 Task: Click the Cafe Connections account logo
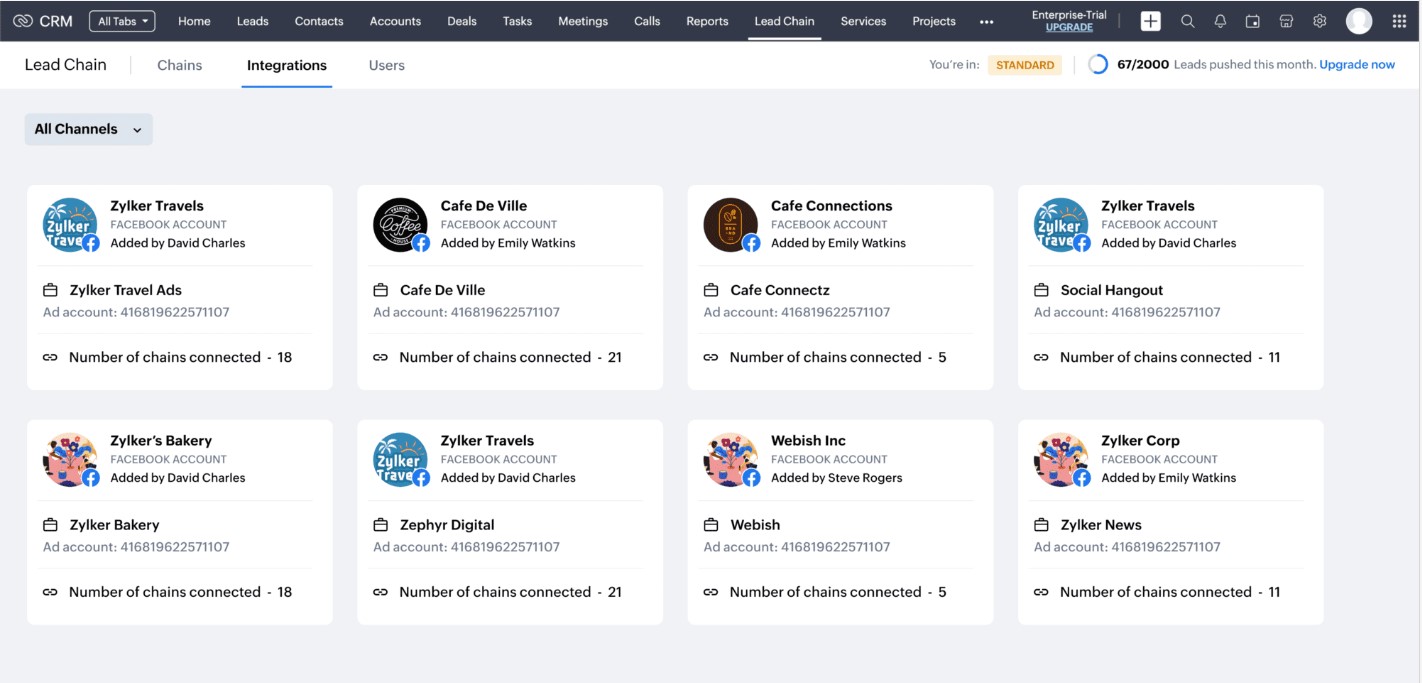(730, 225)
